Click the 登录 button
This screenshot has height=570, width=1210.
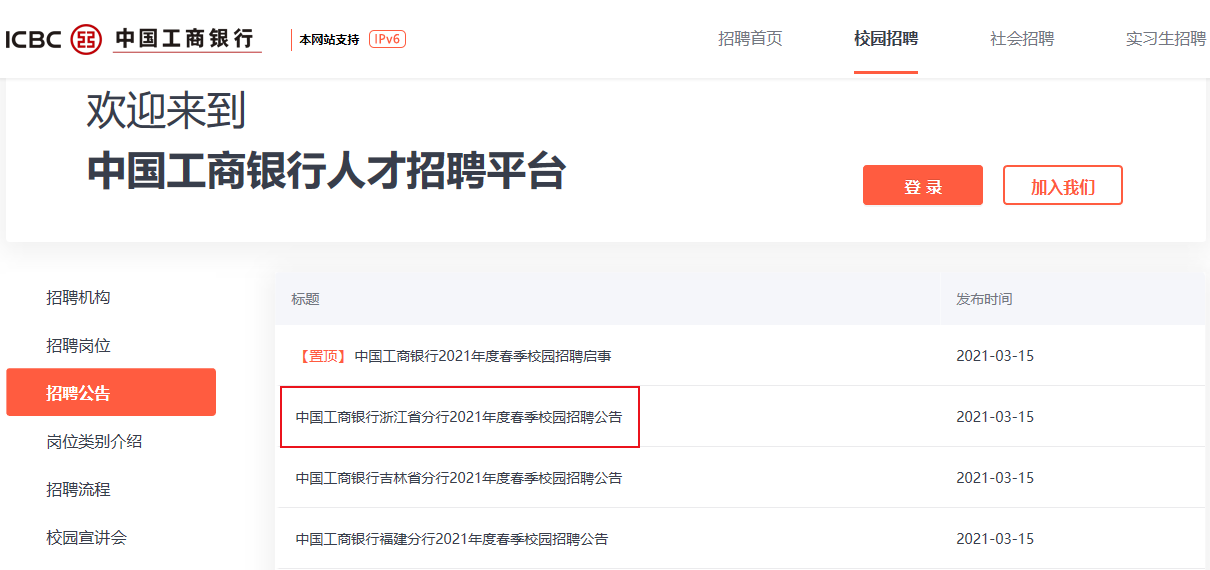coord(923,186)
